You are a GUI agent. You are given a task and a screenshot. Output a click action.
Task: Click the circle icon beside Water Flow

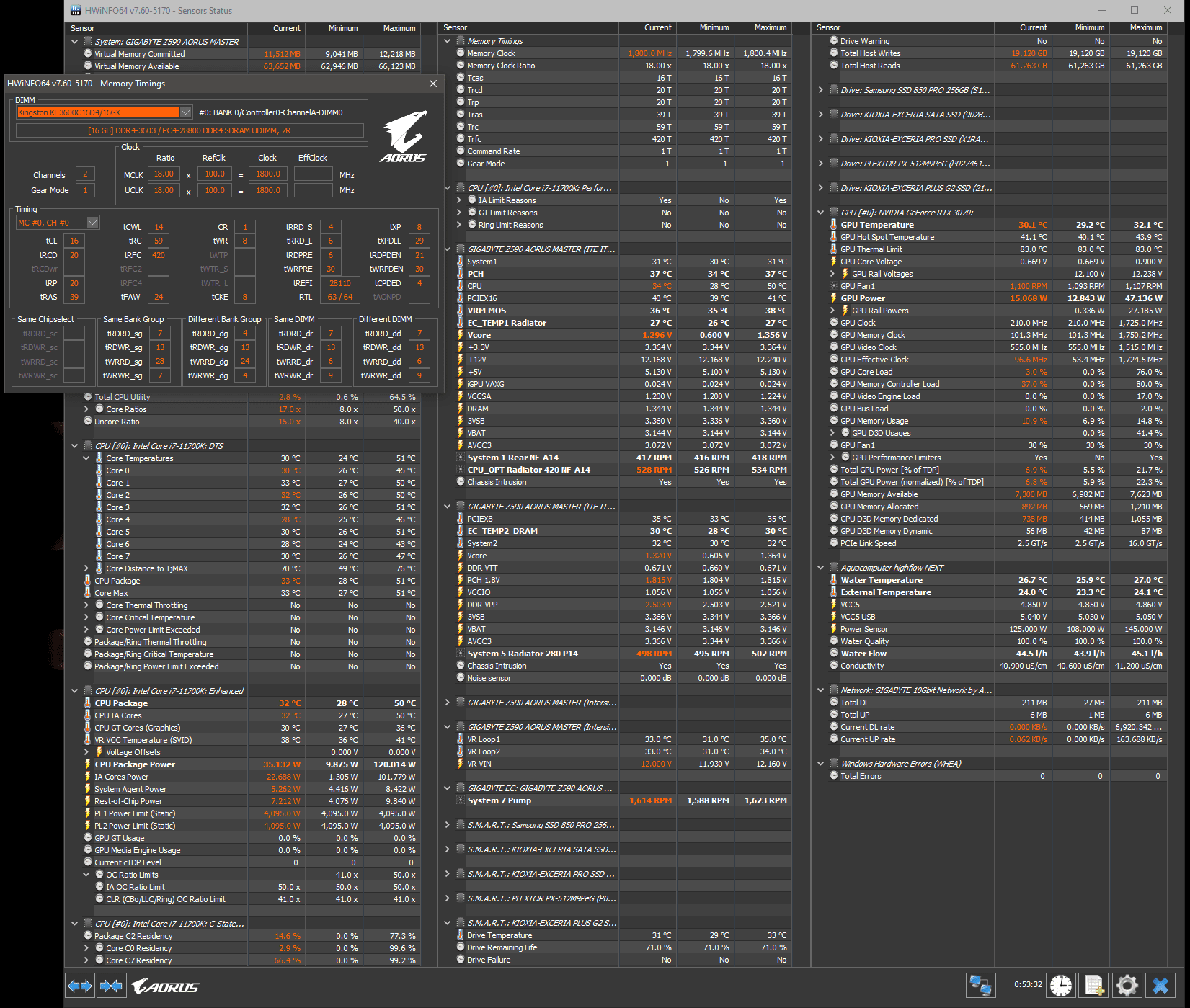[x=834, y=654]
